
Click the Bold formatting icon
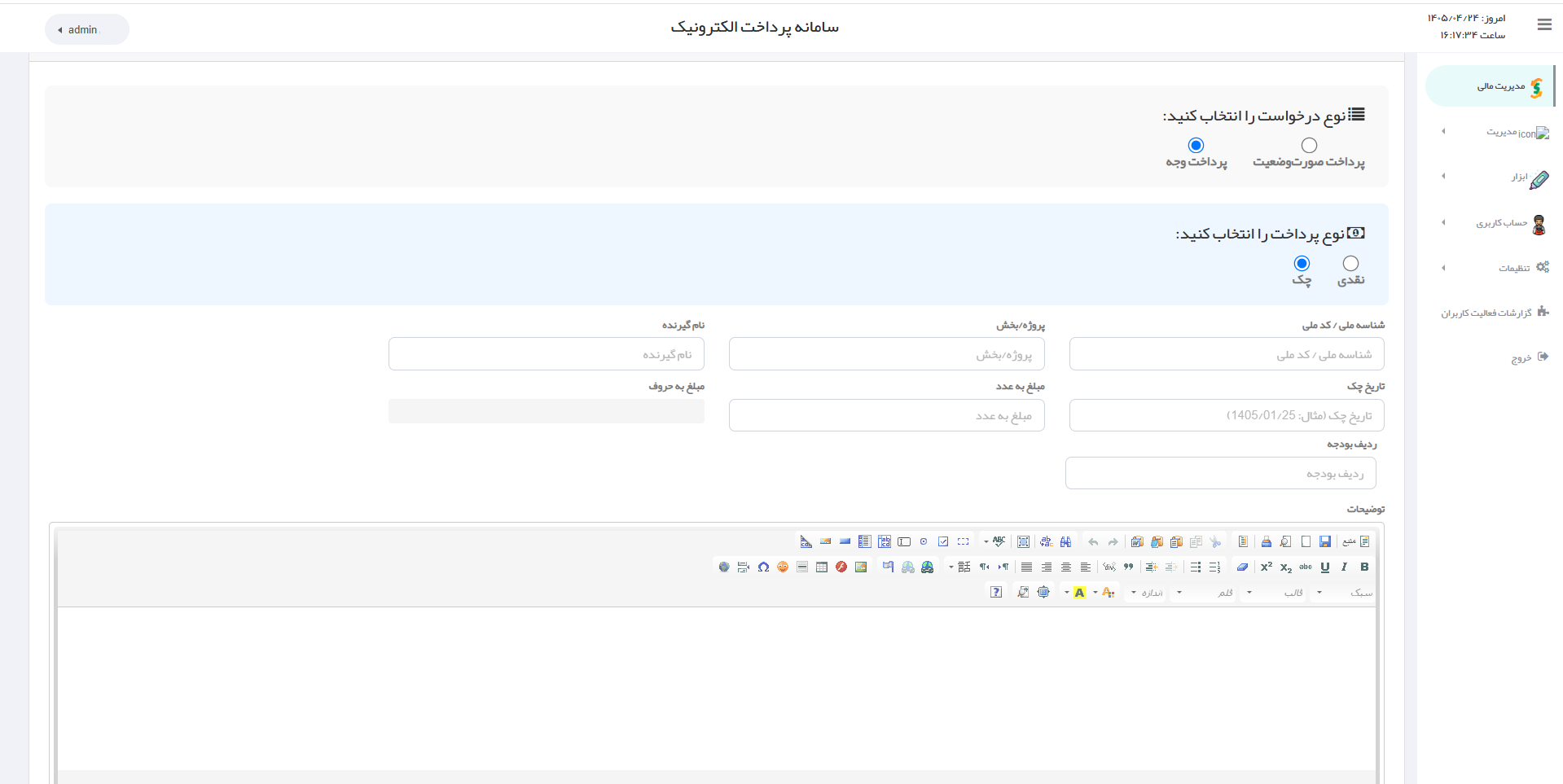coord(1364,567)
